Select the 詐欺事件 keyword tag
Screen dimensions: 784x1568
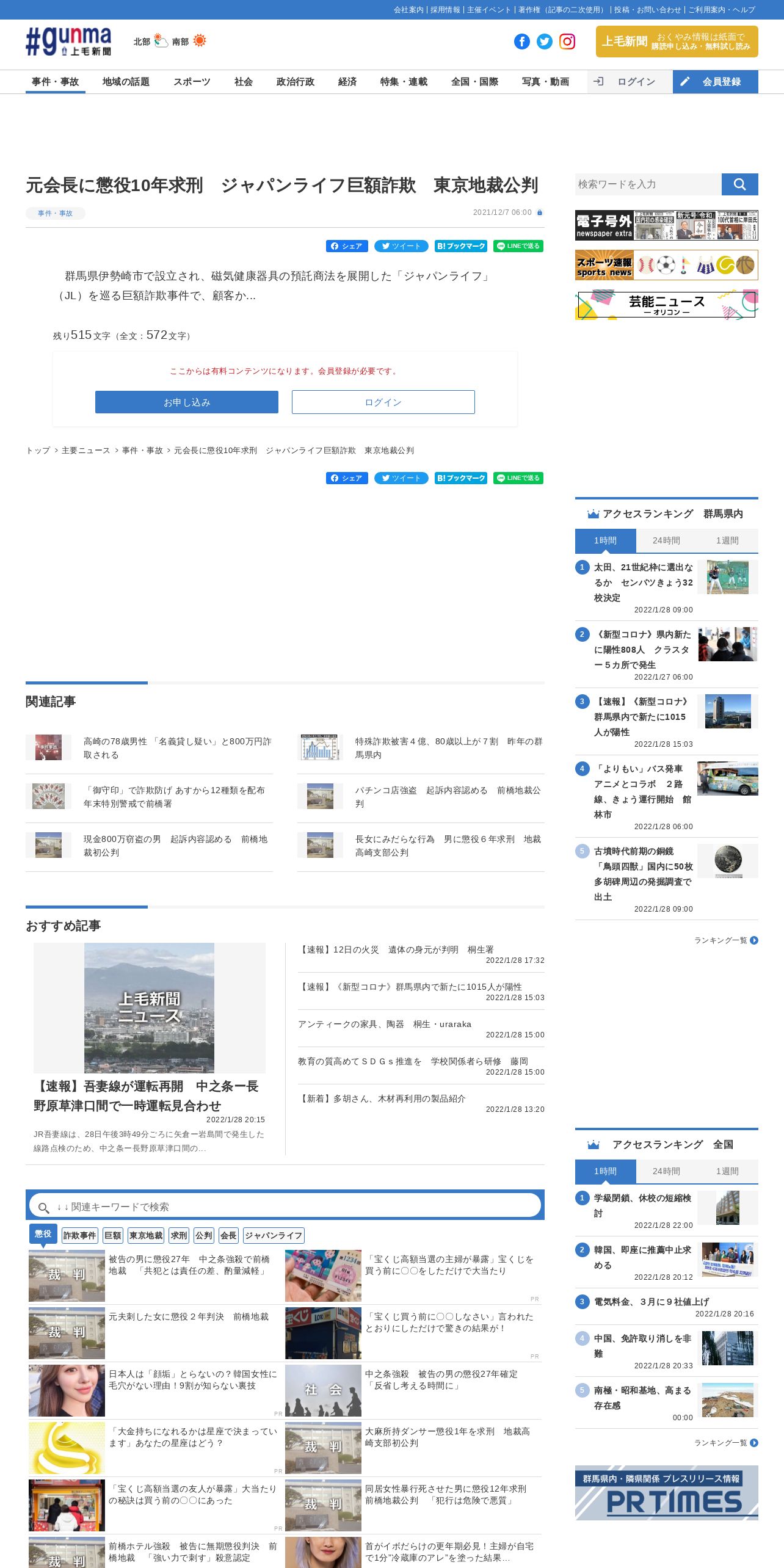tap(80, 1235)
